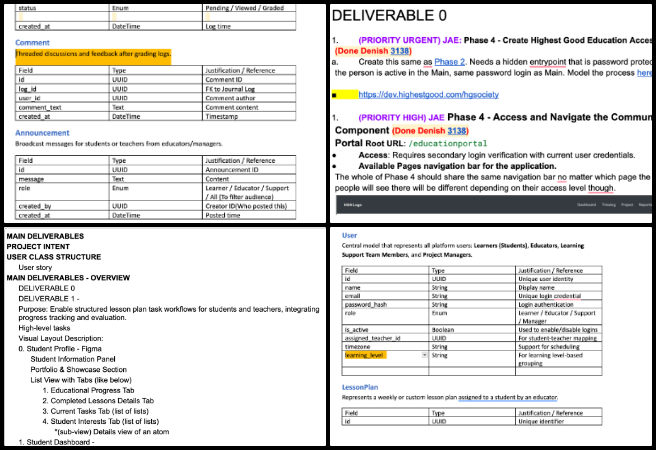Viewport: 656px width, 450px height.
Task: Click the 'Unique identifier' cell in LessonPlan
Action: (559, 422)
